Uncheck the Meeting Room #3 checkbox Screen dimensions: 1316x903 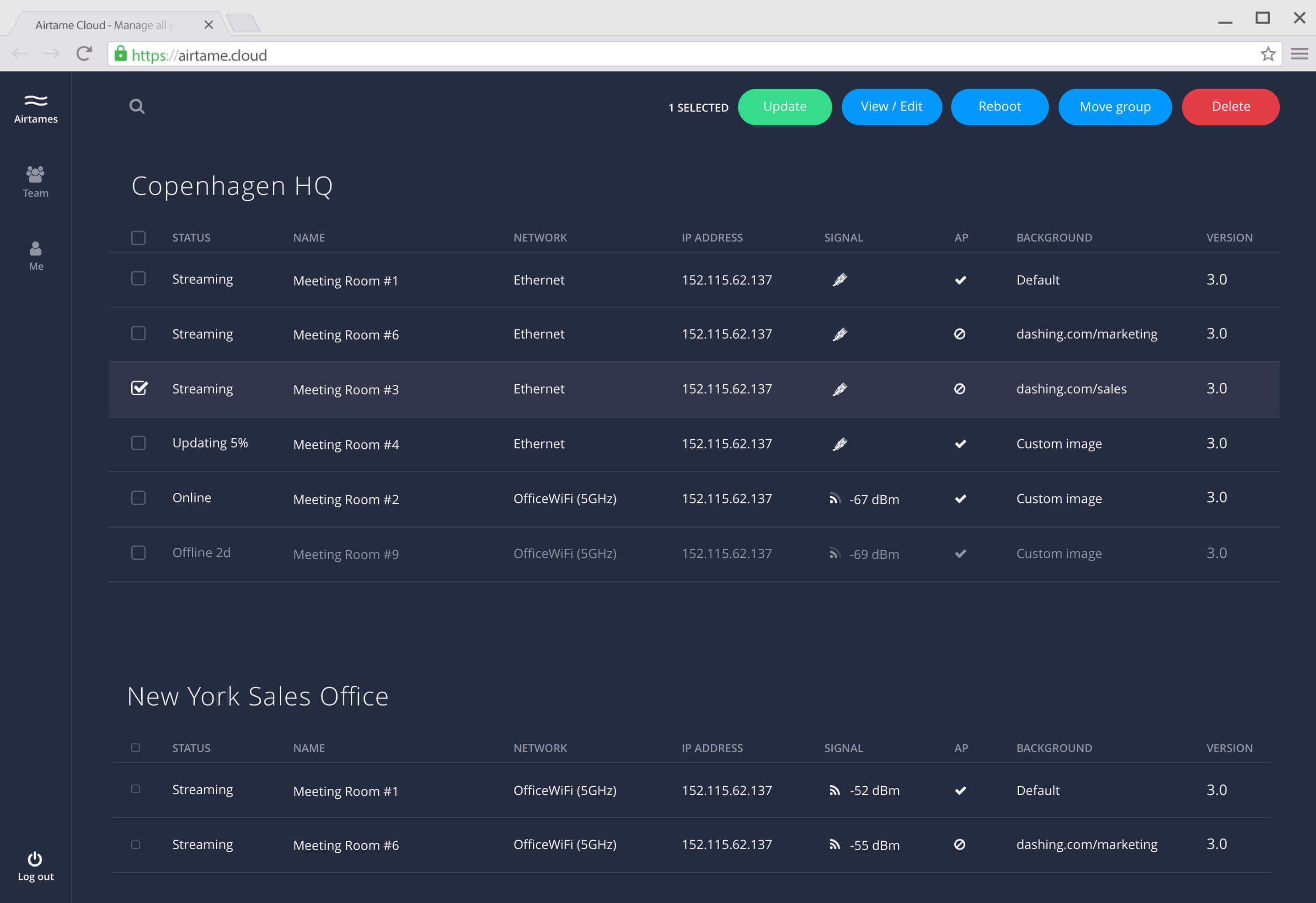coord(139,388)
